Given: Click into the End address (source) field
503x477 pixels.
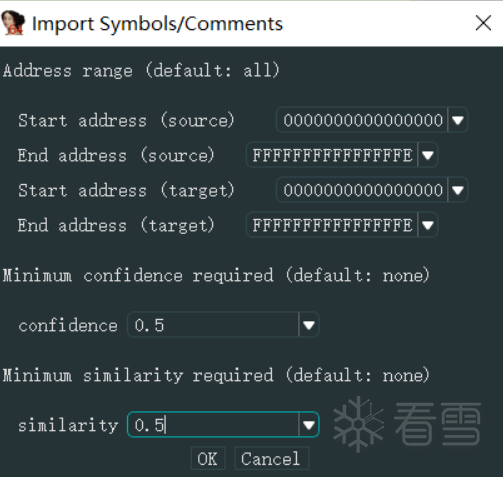Looking at the screenshot, I should coord(332,155).
